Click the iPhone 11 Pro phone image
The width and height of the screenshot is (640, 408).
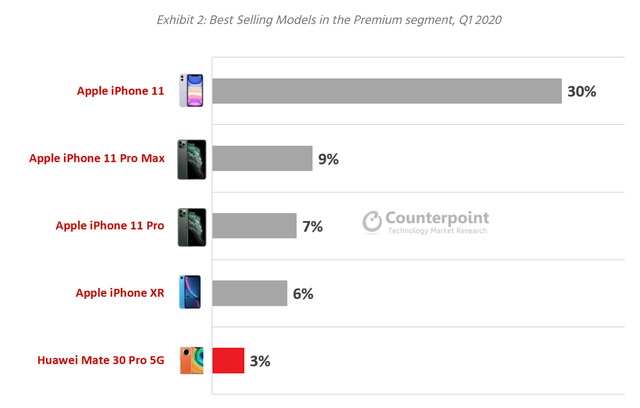[191, 226]
